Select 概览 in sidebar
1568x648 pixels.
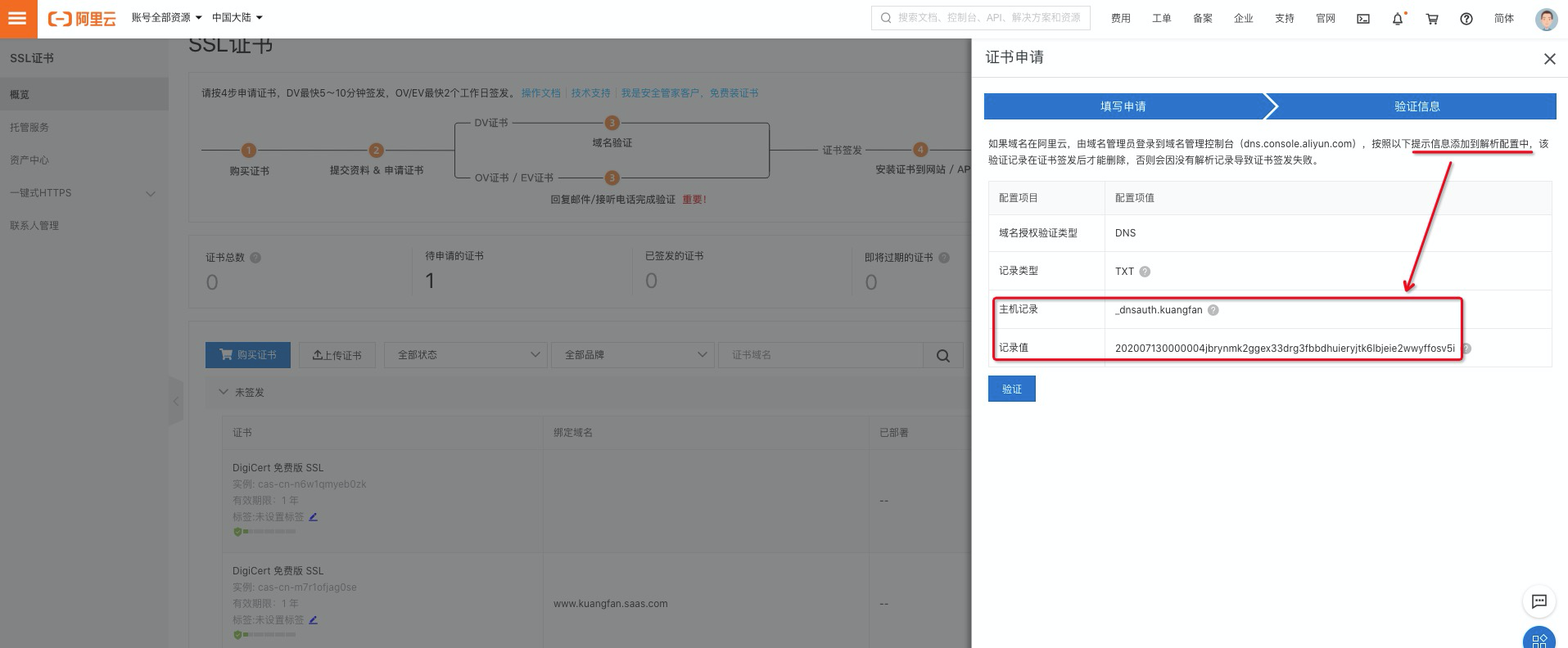[x=84, y=94]
